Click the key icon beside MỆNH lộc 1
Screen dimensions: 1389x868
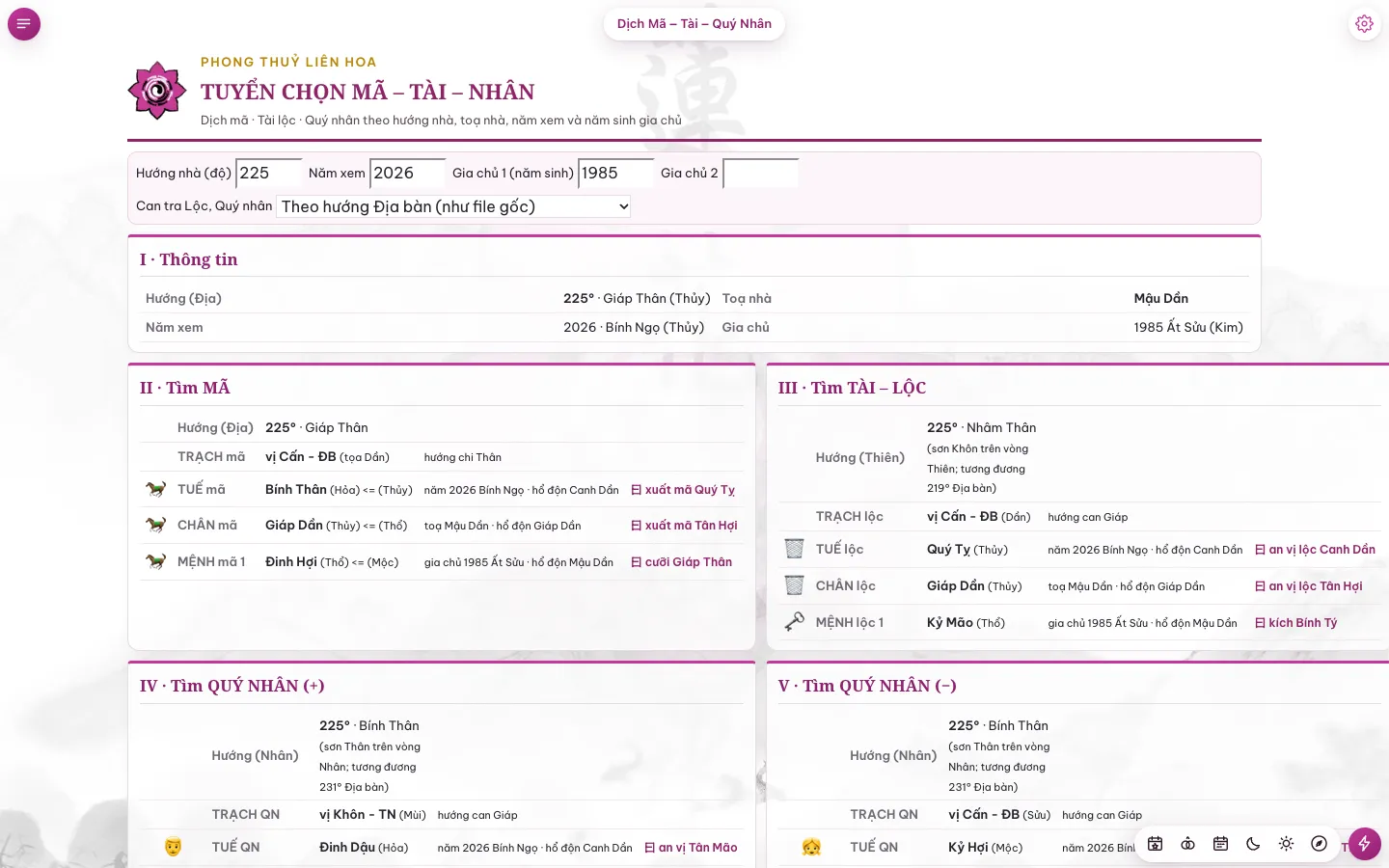[x=794, y=622]
